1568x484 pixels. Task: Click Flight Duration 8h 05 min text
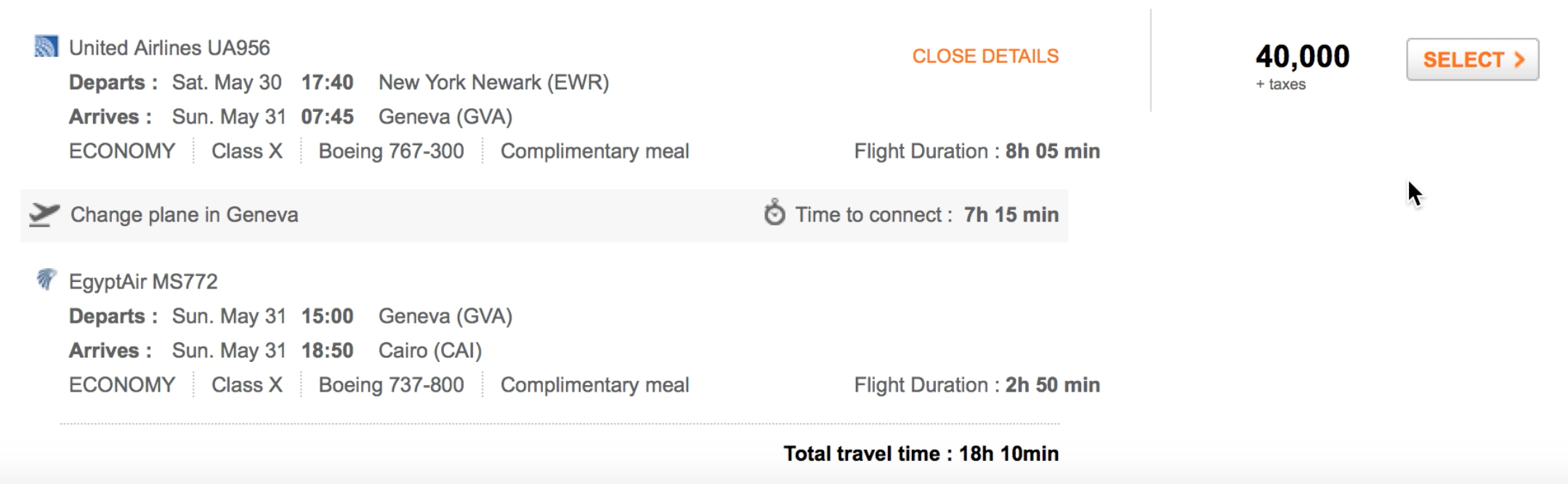pyautogui.click(x=977, y=151)
